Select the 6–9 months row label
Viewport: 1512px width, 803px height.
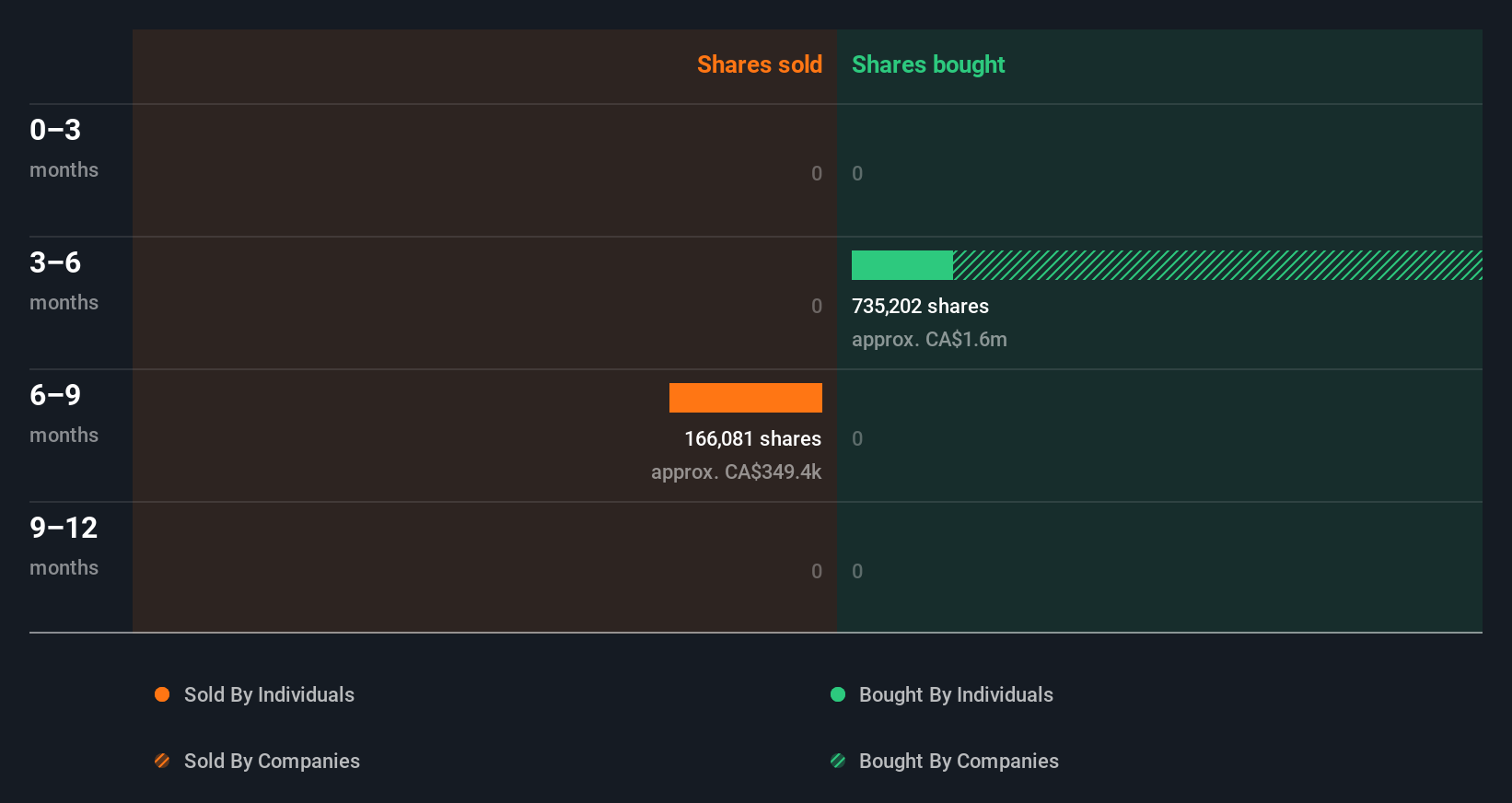coord(64,413)
